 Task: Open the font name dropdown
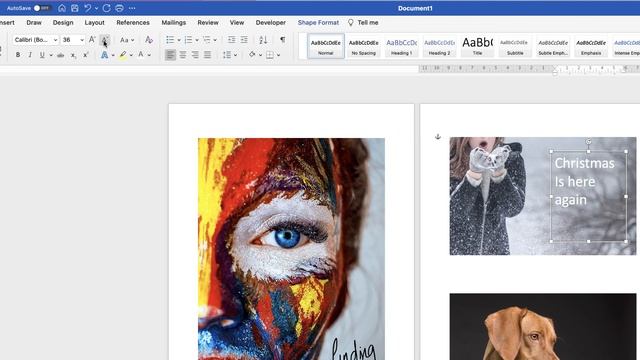coord(56,40)
